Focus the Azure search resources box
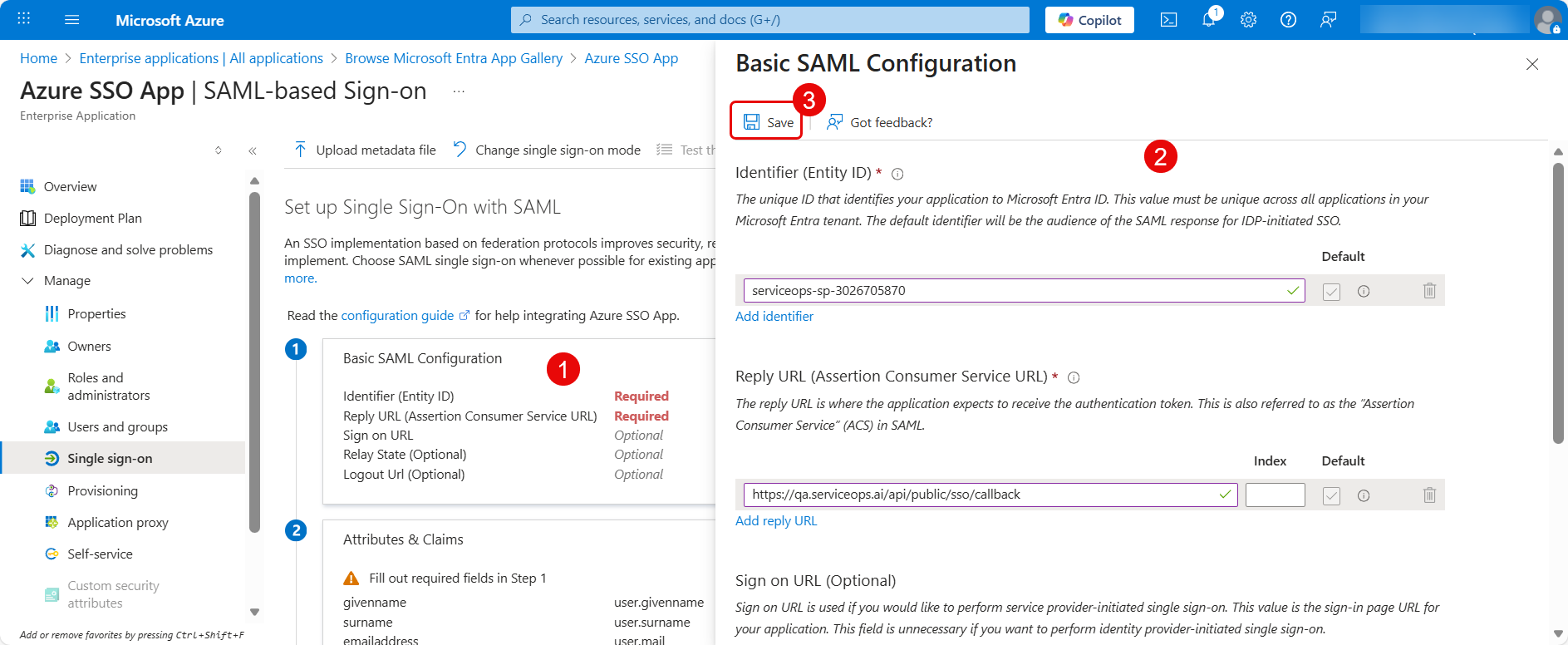Screen dimensions: 1568x645 [769, 20]
